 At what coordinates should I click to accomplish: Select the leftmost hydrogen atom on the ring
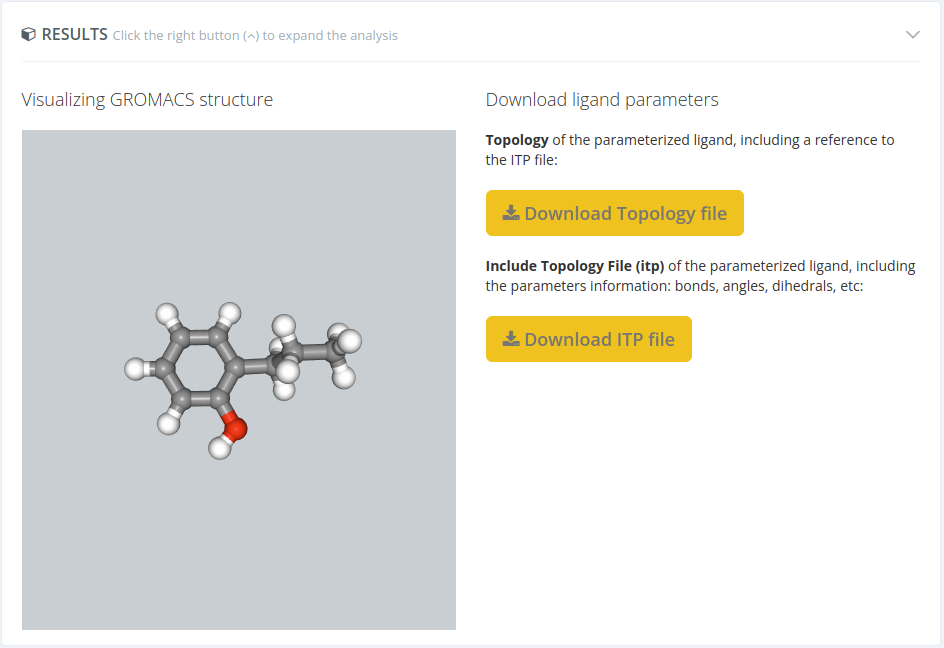pos(135,369)
